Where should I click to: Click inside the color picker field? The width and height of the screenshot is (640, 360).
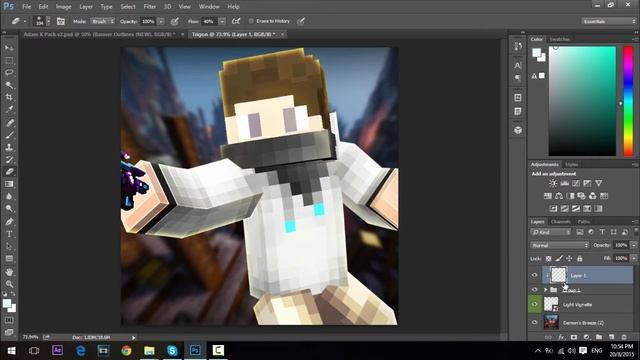pos(582,101)
